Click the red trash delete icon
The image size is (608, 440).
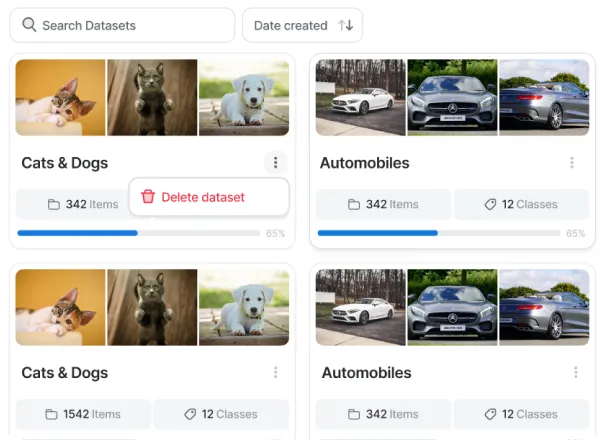click(x=148, y=197)
